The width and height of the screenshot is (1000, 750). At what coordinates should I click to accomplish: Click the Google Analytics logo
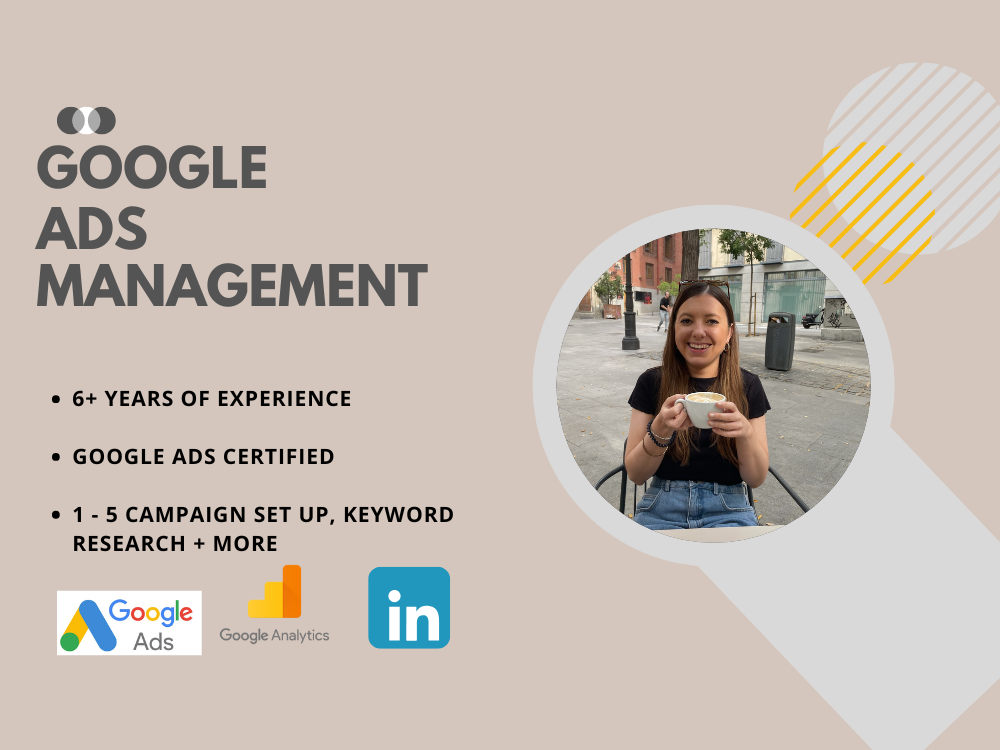coord(274,605)
